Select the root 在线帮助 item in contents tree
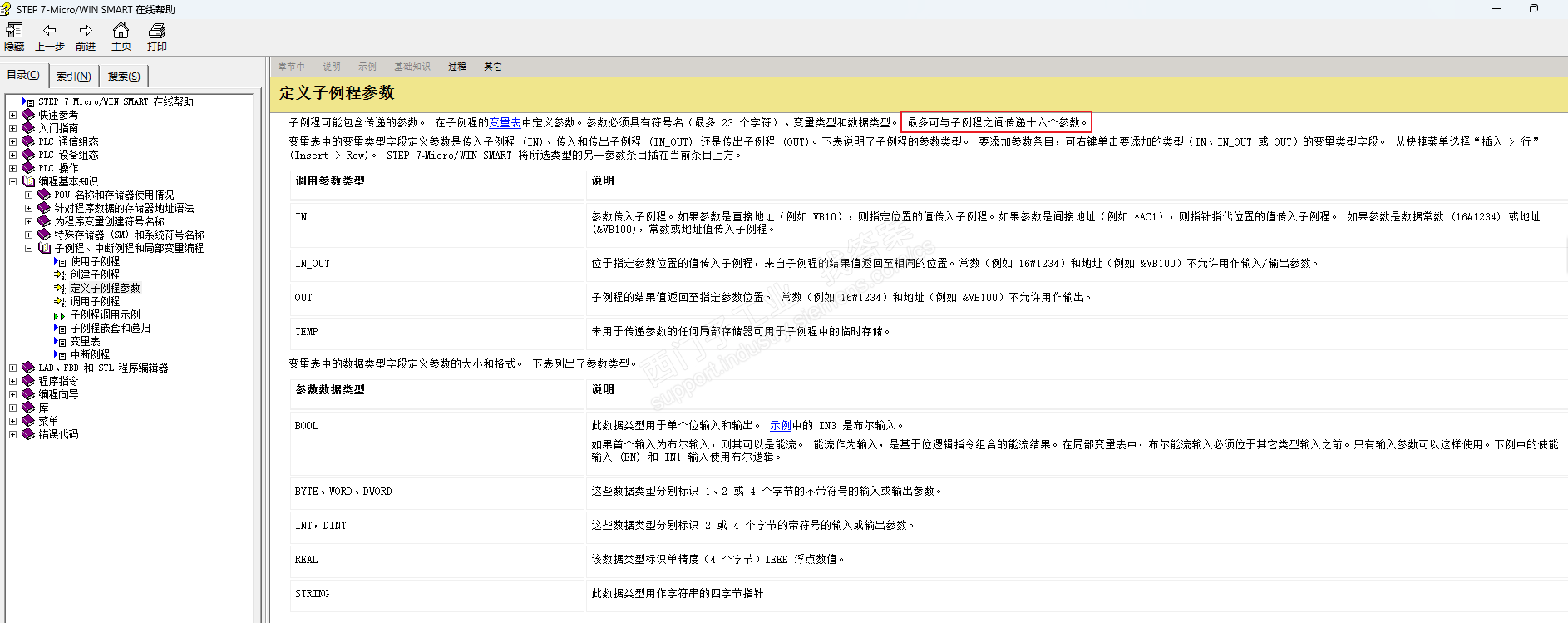1568x623 pixels. click(116, 101)
